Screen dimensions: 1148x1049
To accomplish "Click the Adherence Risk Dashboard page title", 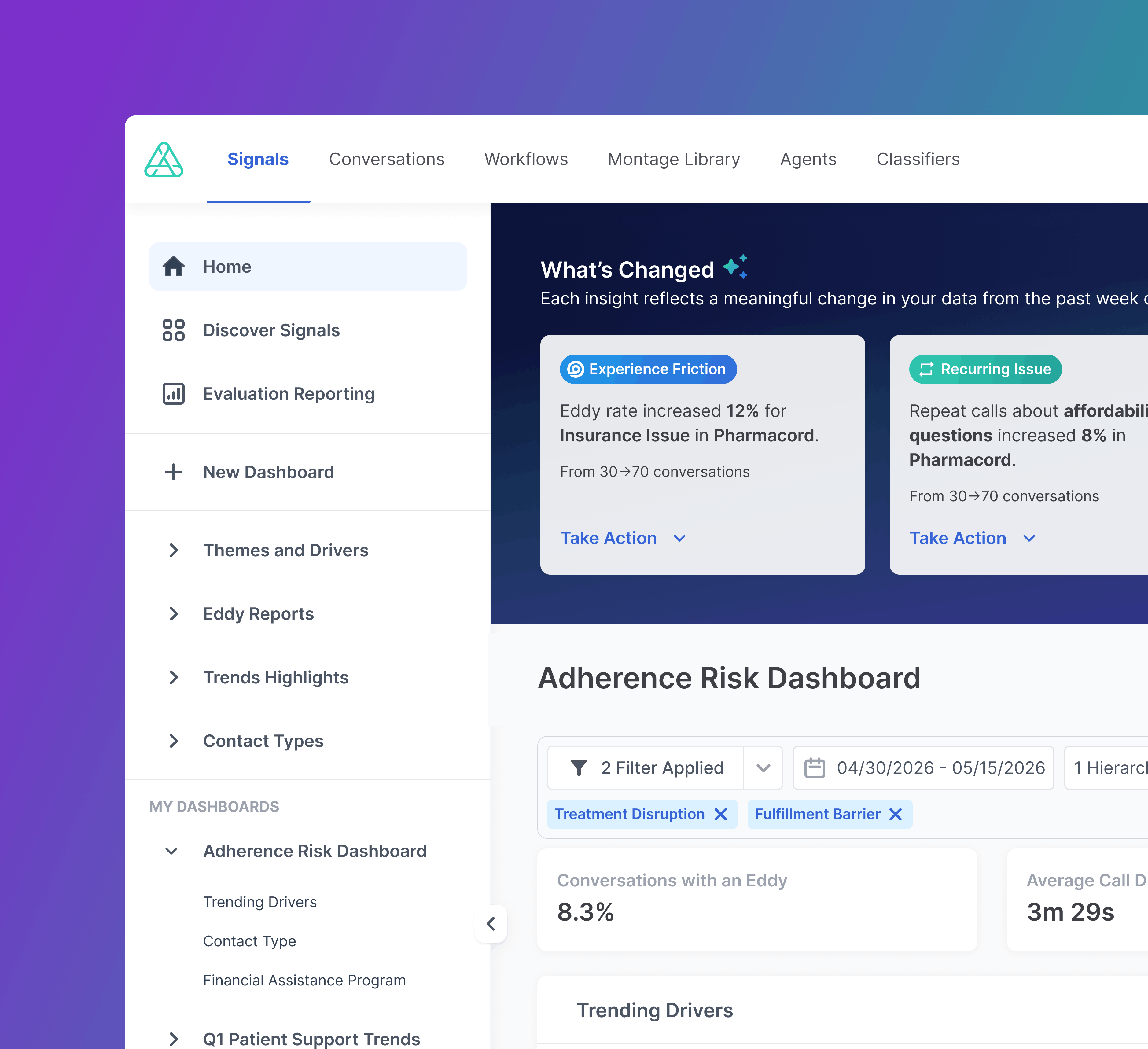I will [x=730, y=678].
